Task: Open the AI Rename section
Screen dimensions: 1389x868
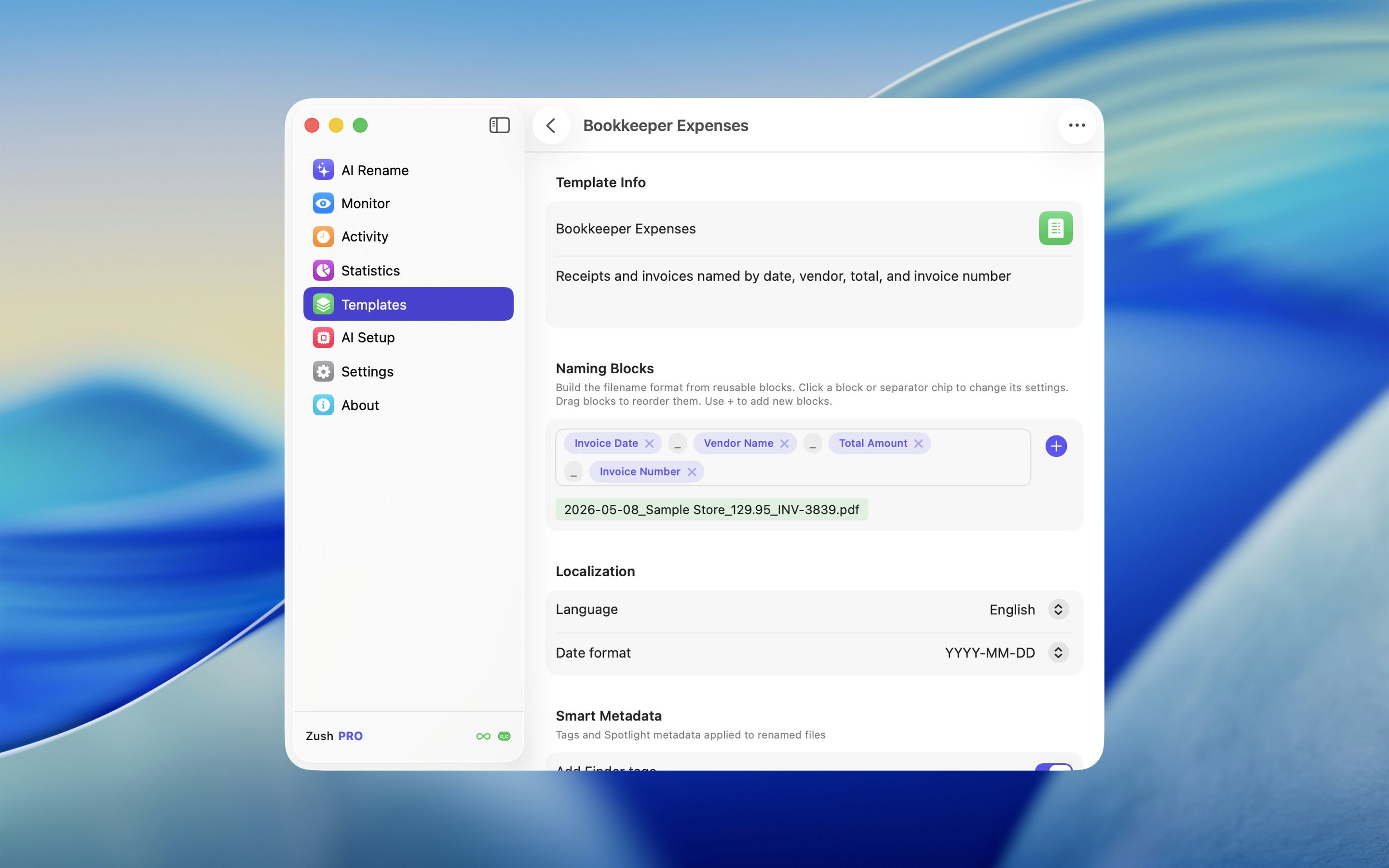Action: pos(408,170)
